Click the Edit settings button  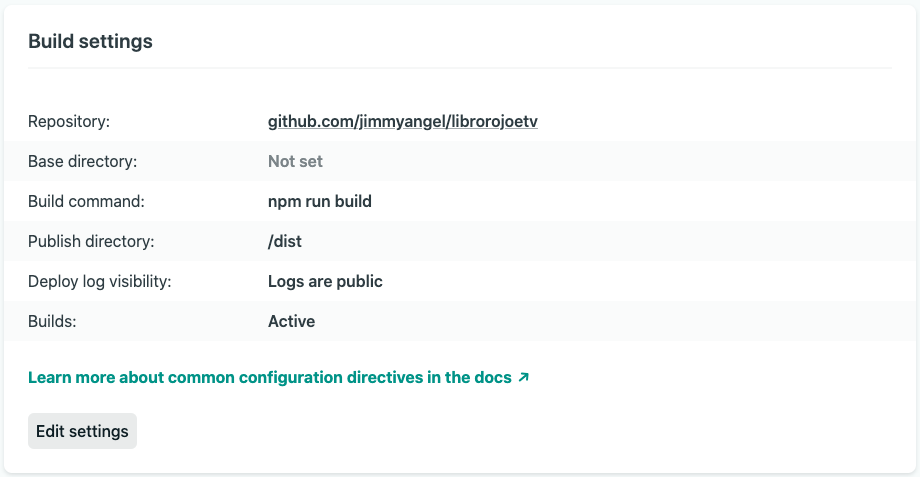point(82,431)
